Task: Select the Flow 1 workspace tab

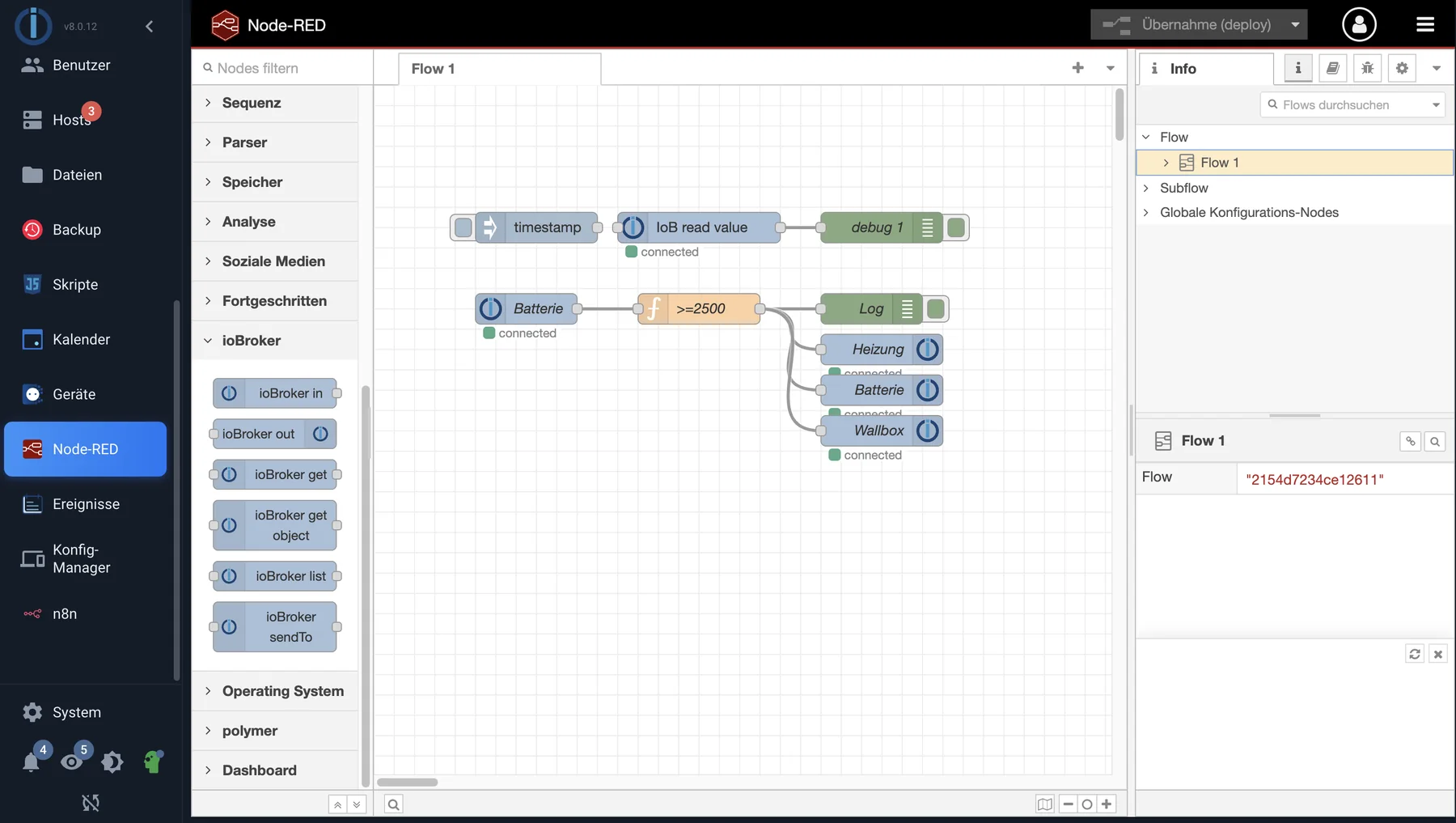Action: [x=500, y=69]
